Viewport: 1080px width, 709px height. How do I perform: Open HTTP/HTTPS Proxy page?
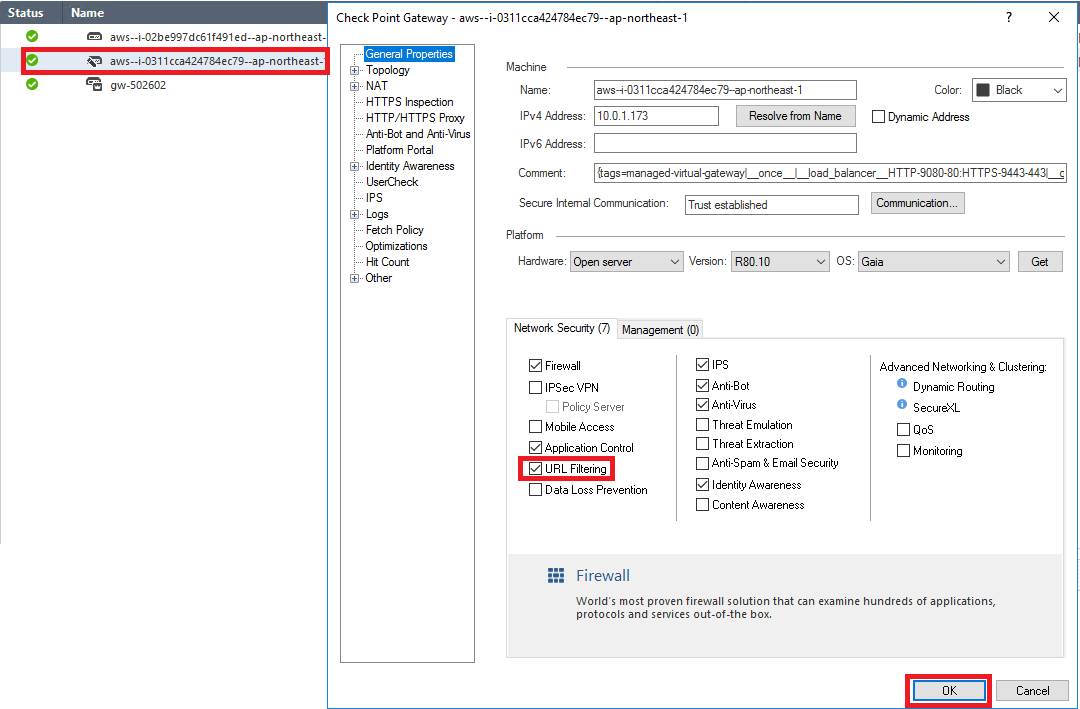point(415,118)
